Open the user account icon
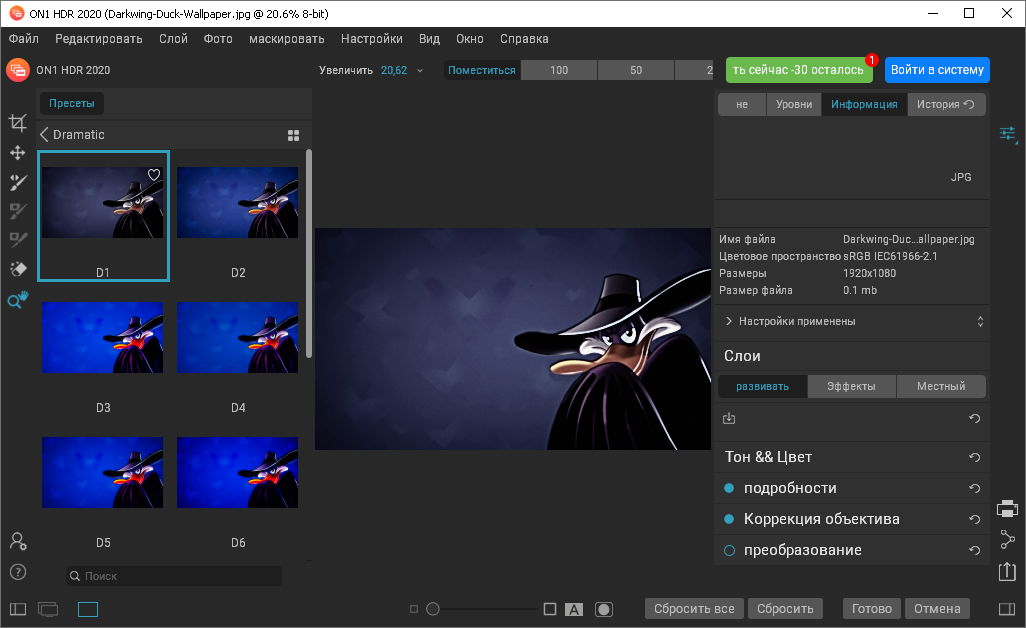This screenshot has width=1026, height=628. [18, 541]
